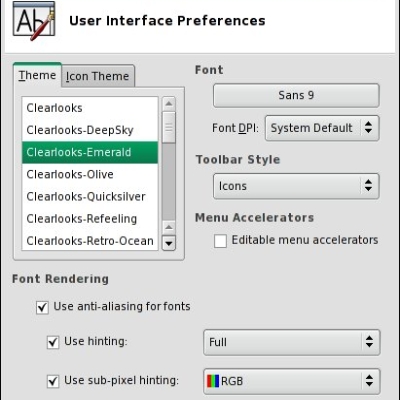Click the theme list scroll up arrow
The width and height of the screenshot is (400, 400).
169,104
